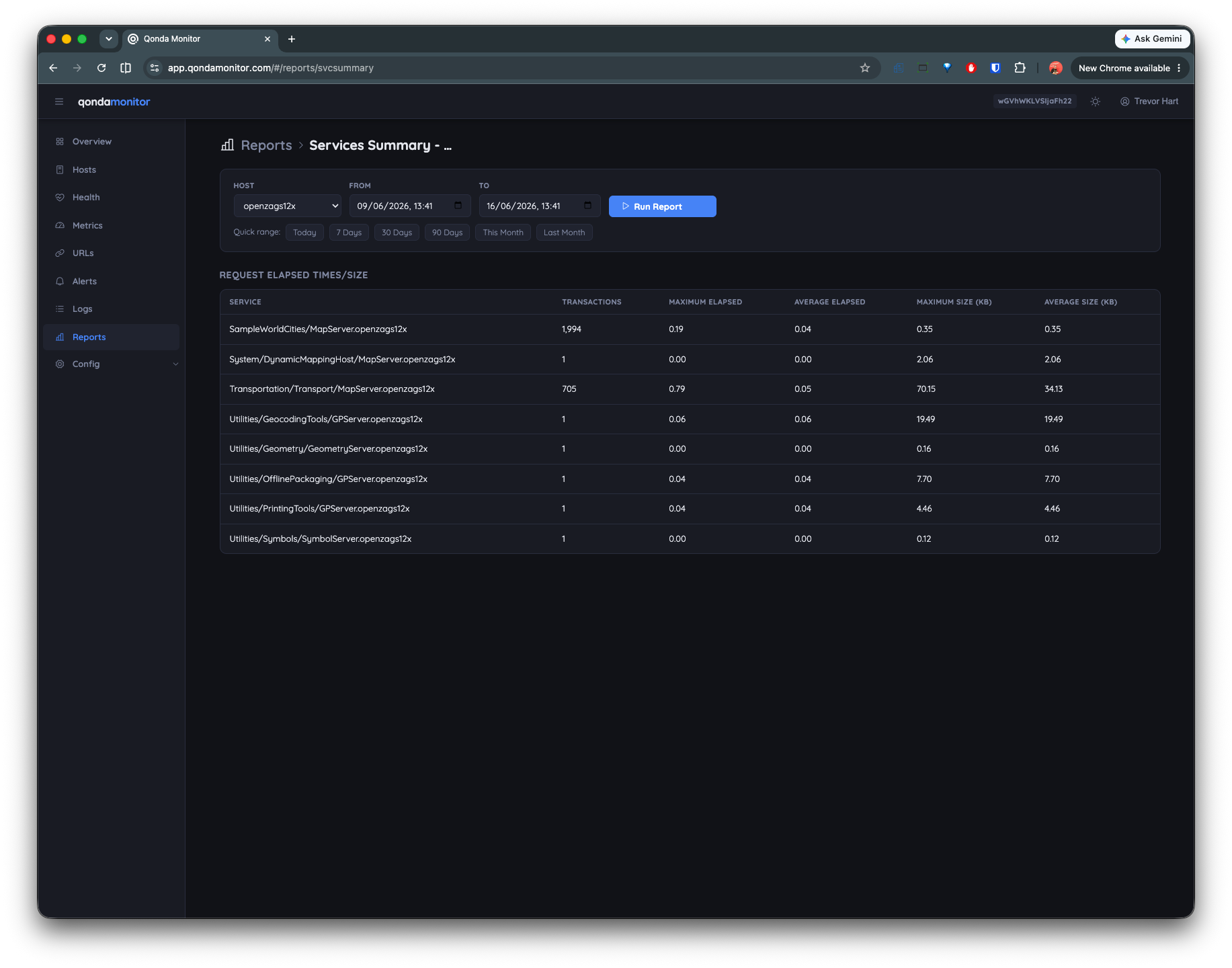Click the Reports breadcrumb link
The height and width of the screenshot is (968, 1232).
click(266, 145)
